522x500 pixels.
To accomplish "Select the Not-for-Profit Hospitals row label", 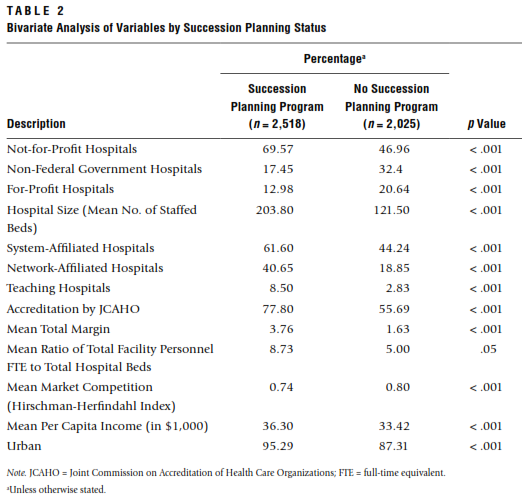I will 72,149.
